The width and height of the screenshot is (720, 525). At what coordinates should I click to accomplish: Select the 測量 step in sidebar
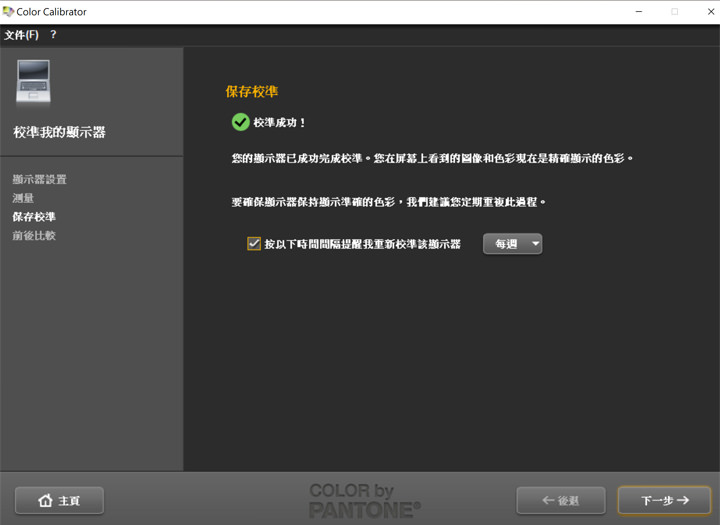click(23, 198)
